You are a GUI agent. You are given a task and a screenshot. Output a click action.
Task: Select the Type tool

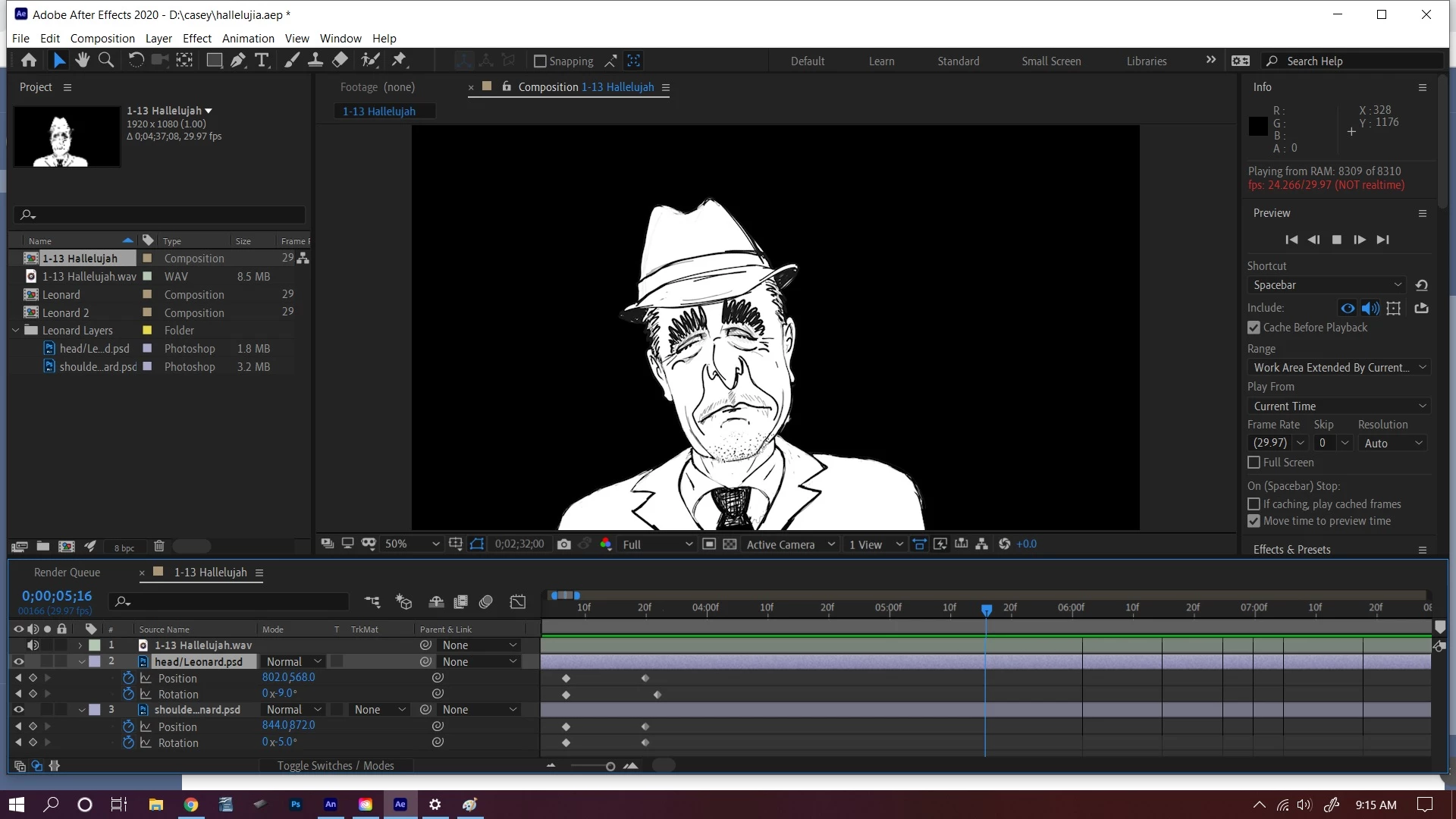pyautogui.click(x=262, y=61)
